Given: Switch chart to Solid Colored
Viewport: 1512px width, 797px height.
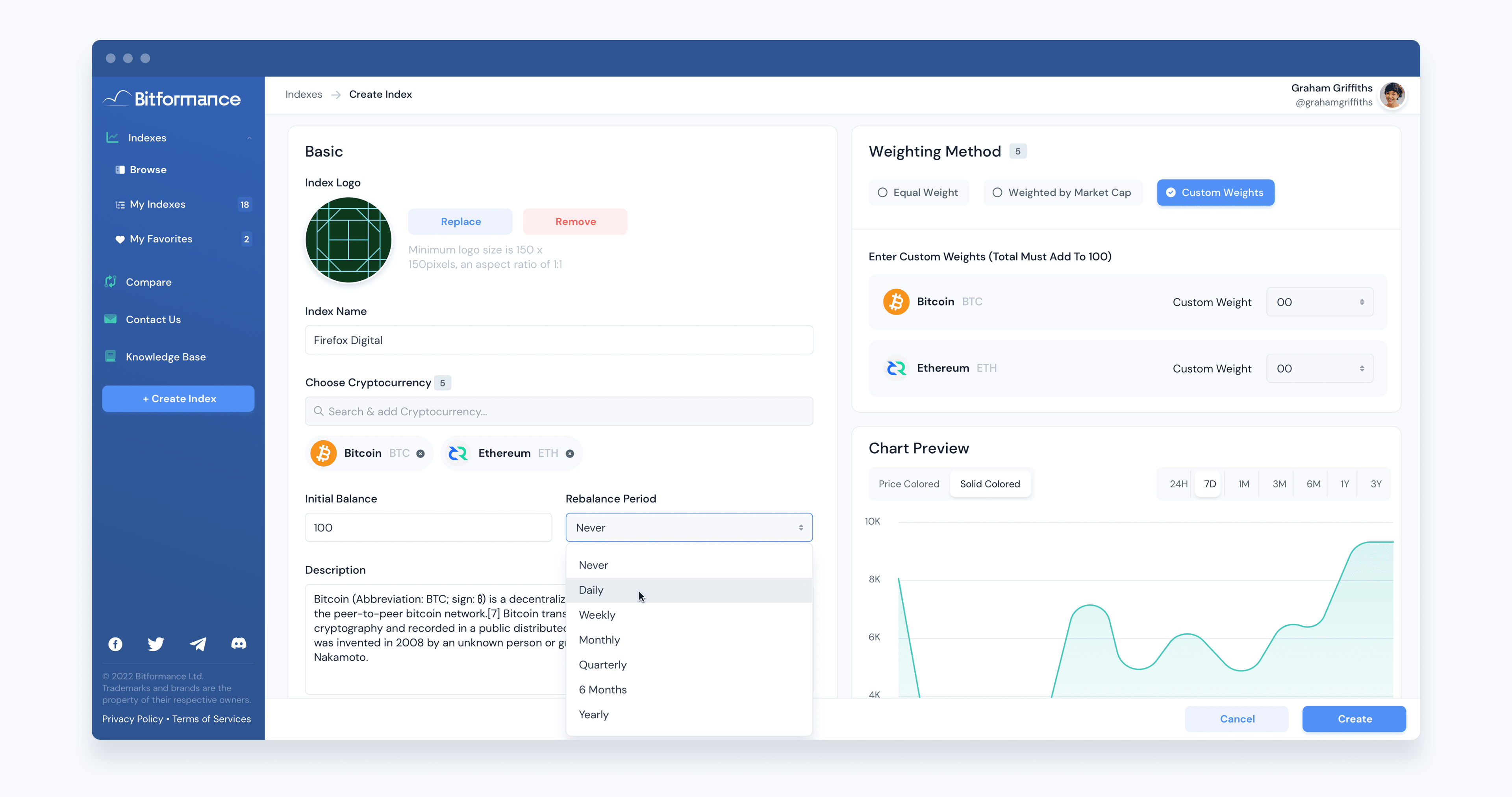Looking at the screenshot, I should 990,484.
